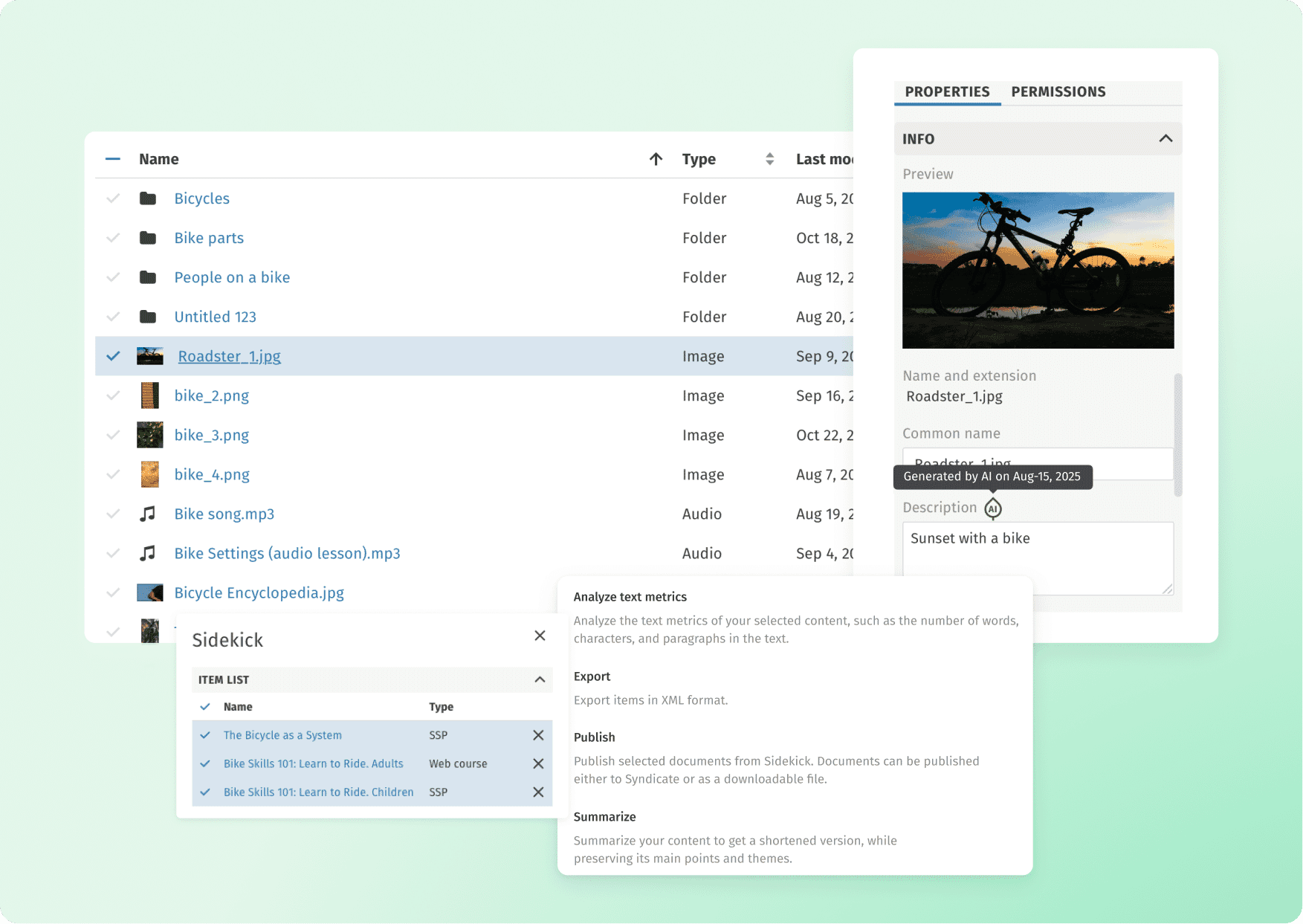
Task: Choose Summarize from the actions menu
Action: 604,817
